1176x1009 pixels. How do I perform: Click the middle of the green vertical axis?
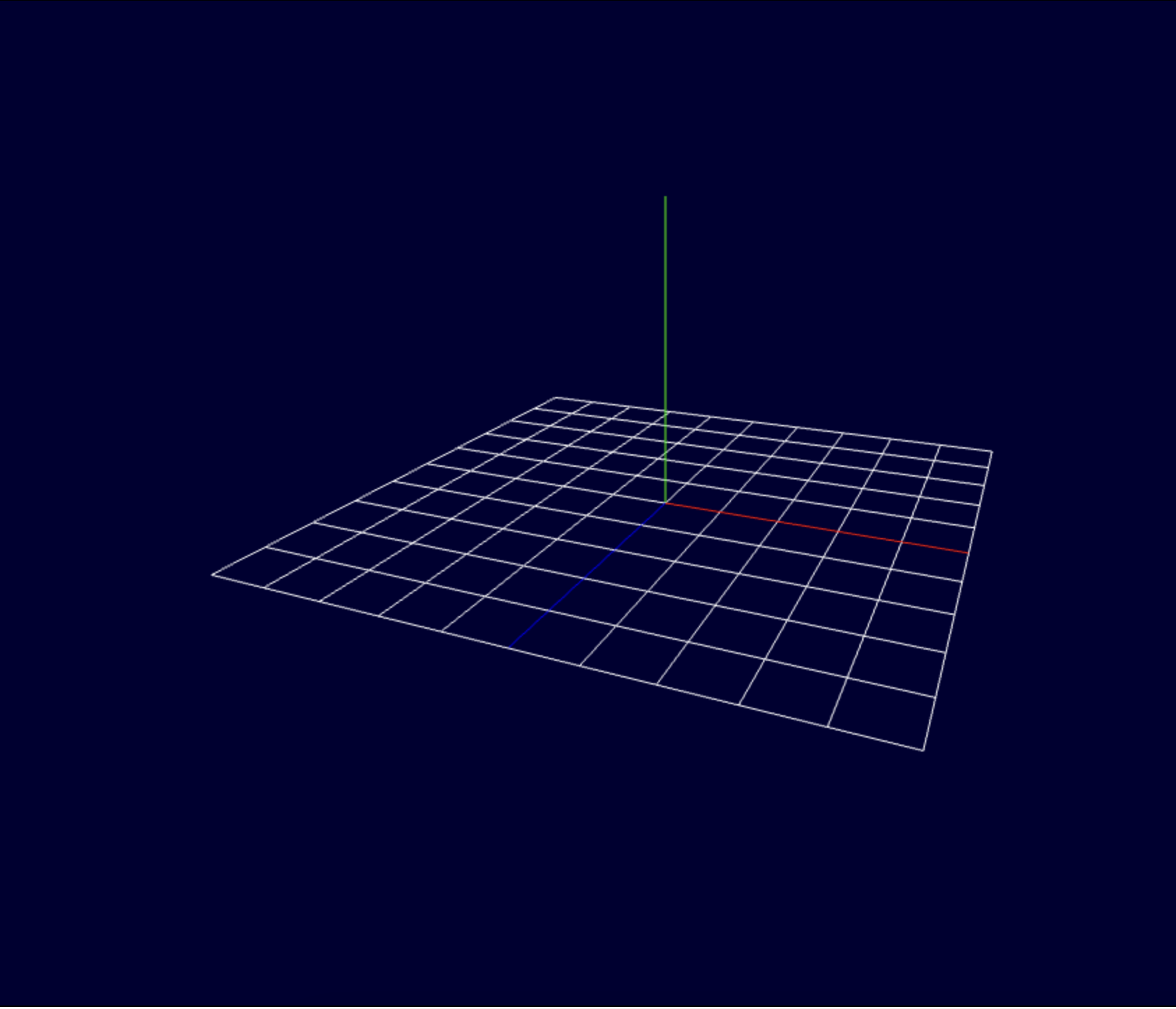665,349
